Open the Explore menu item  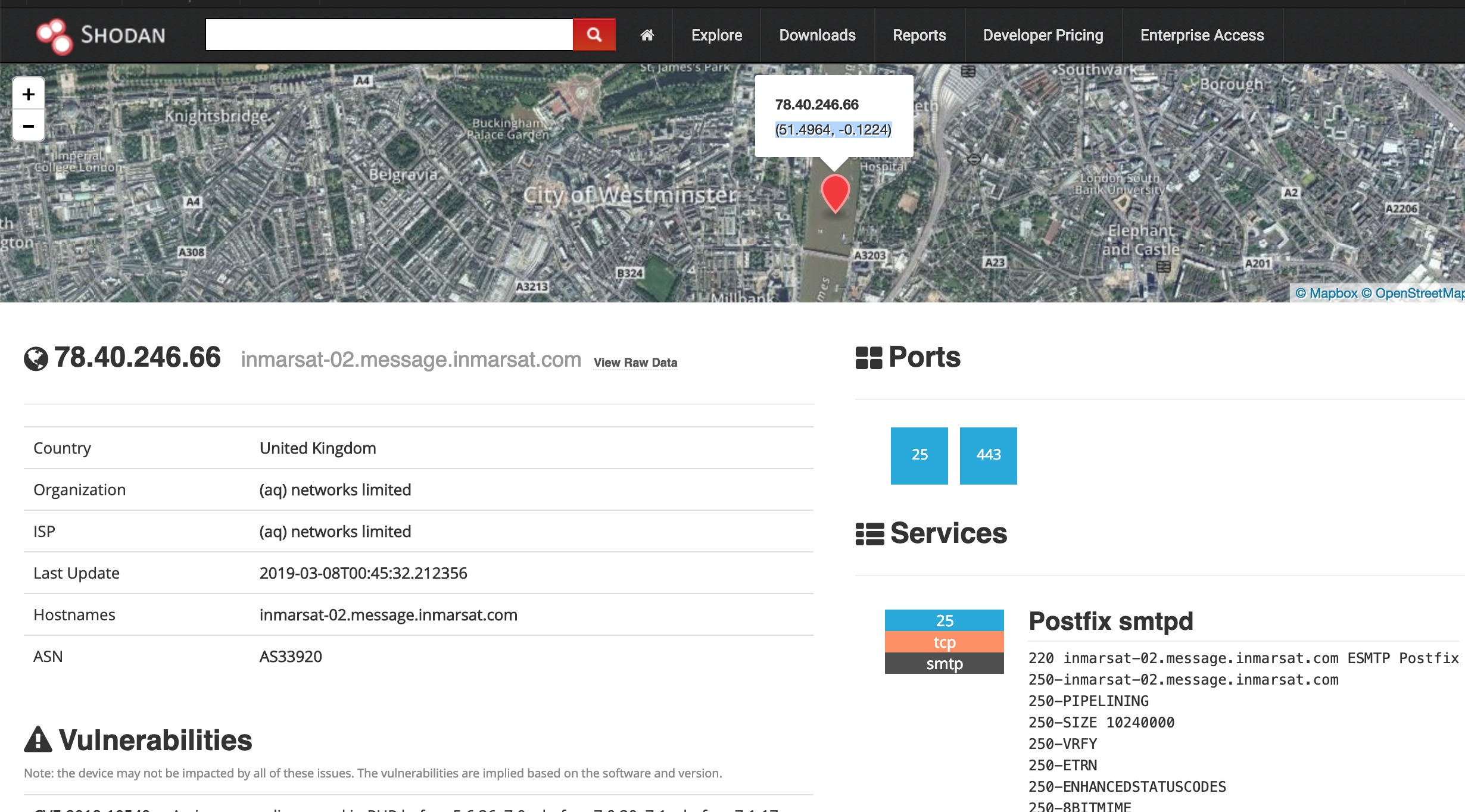(716, 35)
